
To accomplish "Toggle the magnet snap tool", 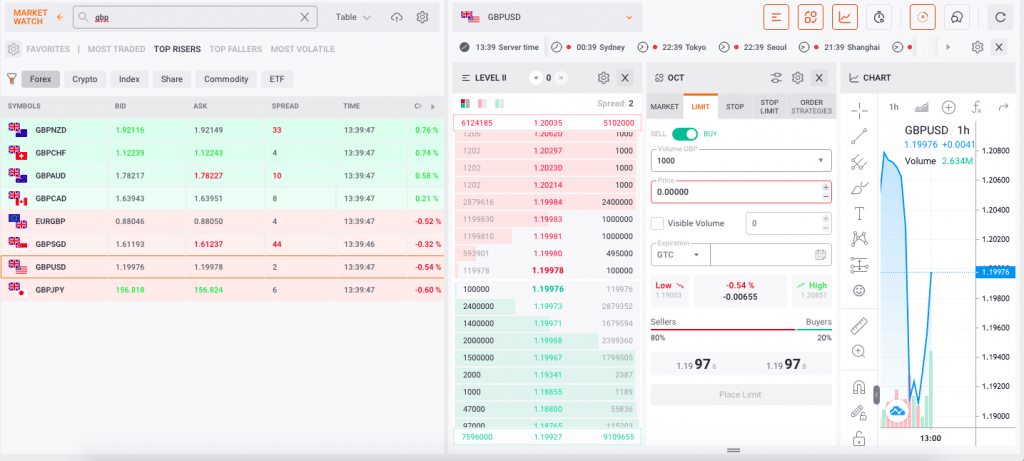I will [x=859, y=388].
